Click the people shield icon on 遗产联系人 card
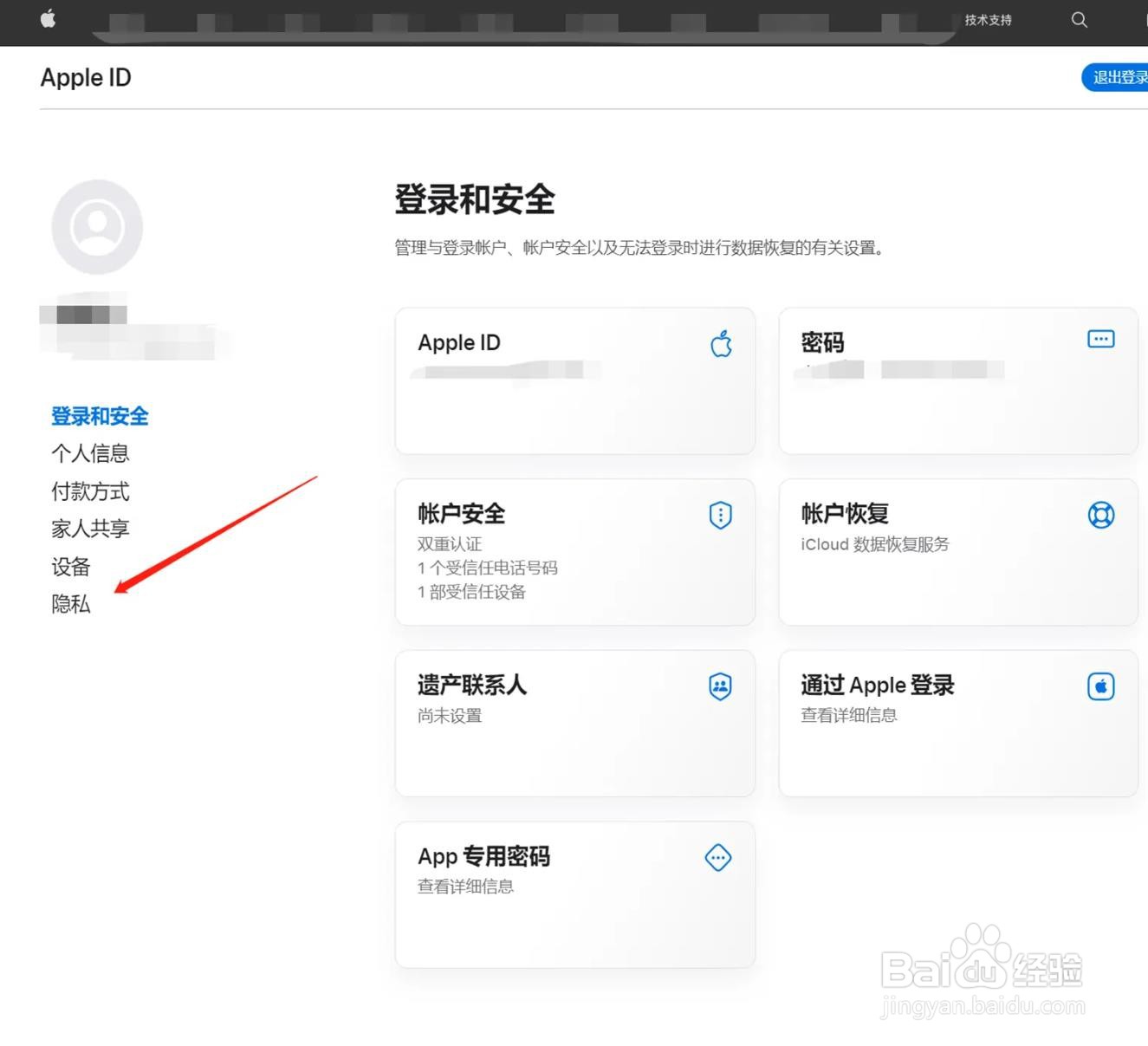 click(x=721, y=686)
